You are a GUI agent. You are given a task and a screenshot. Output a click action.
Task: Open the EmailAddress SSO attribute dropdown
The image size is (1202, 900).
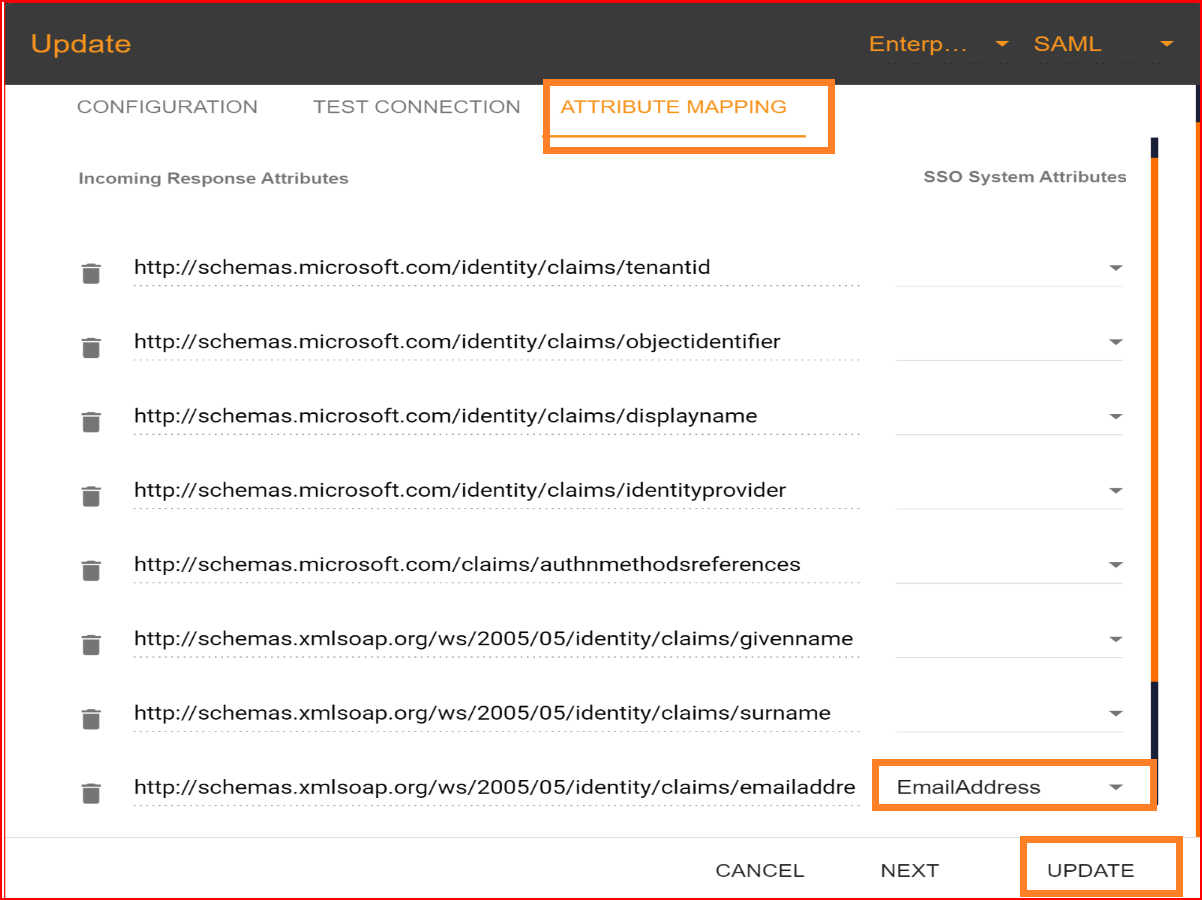coord(1009,787)
